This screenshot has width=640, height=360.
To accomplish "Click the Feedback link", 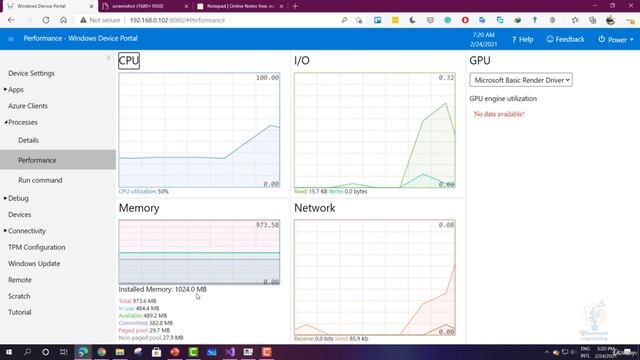I will tap(565, 39).
